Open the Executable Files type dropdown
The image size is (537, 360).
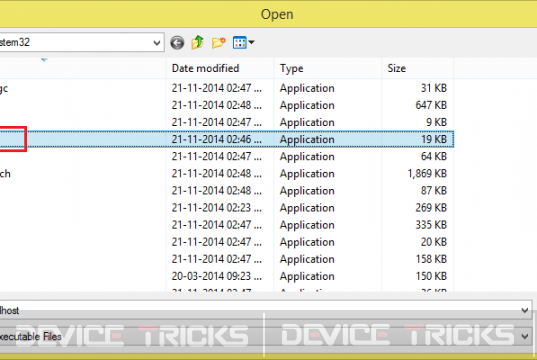coord(524,336)
